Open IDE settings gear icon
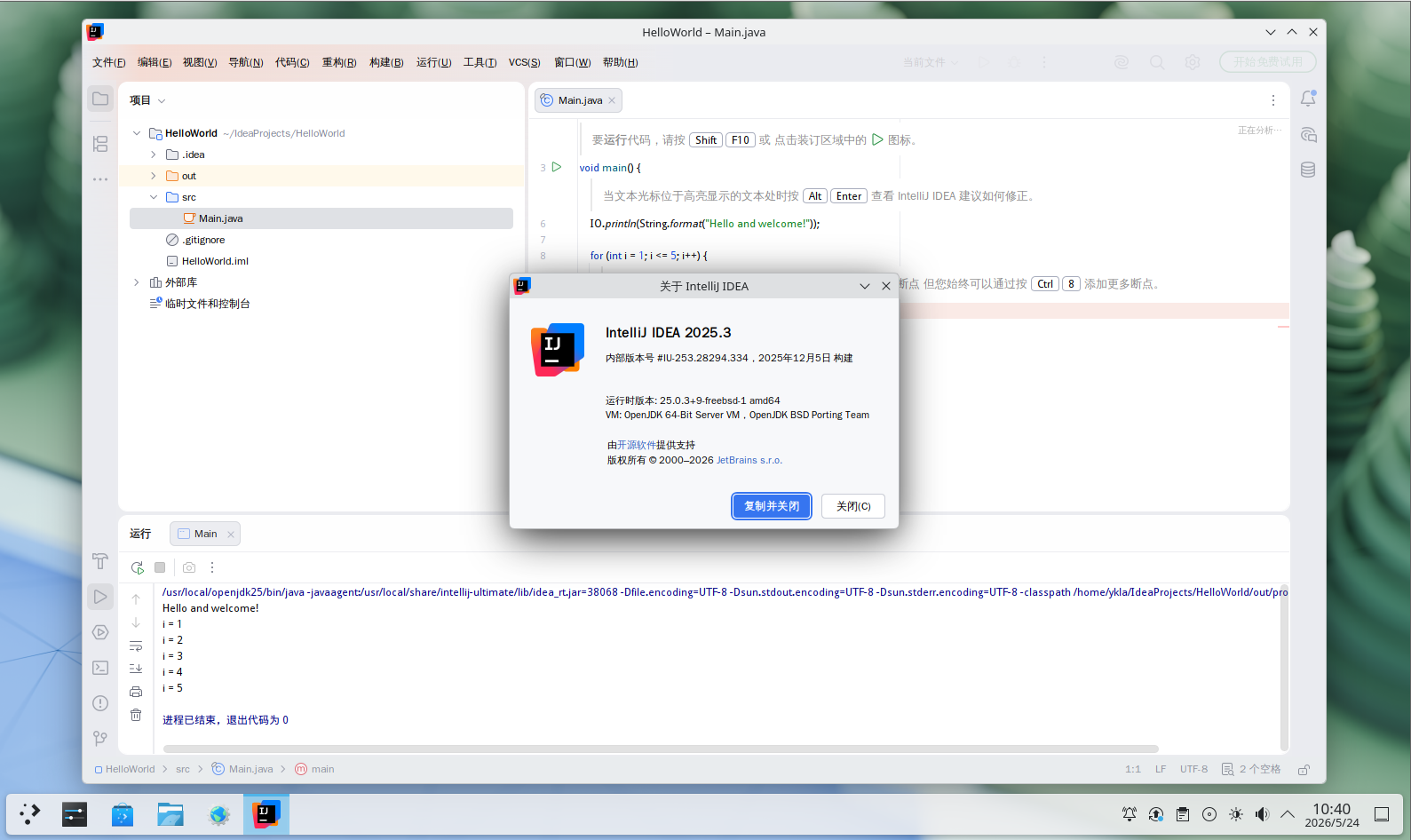 tap(1193, 62)
